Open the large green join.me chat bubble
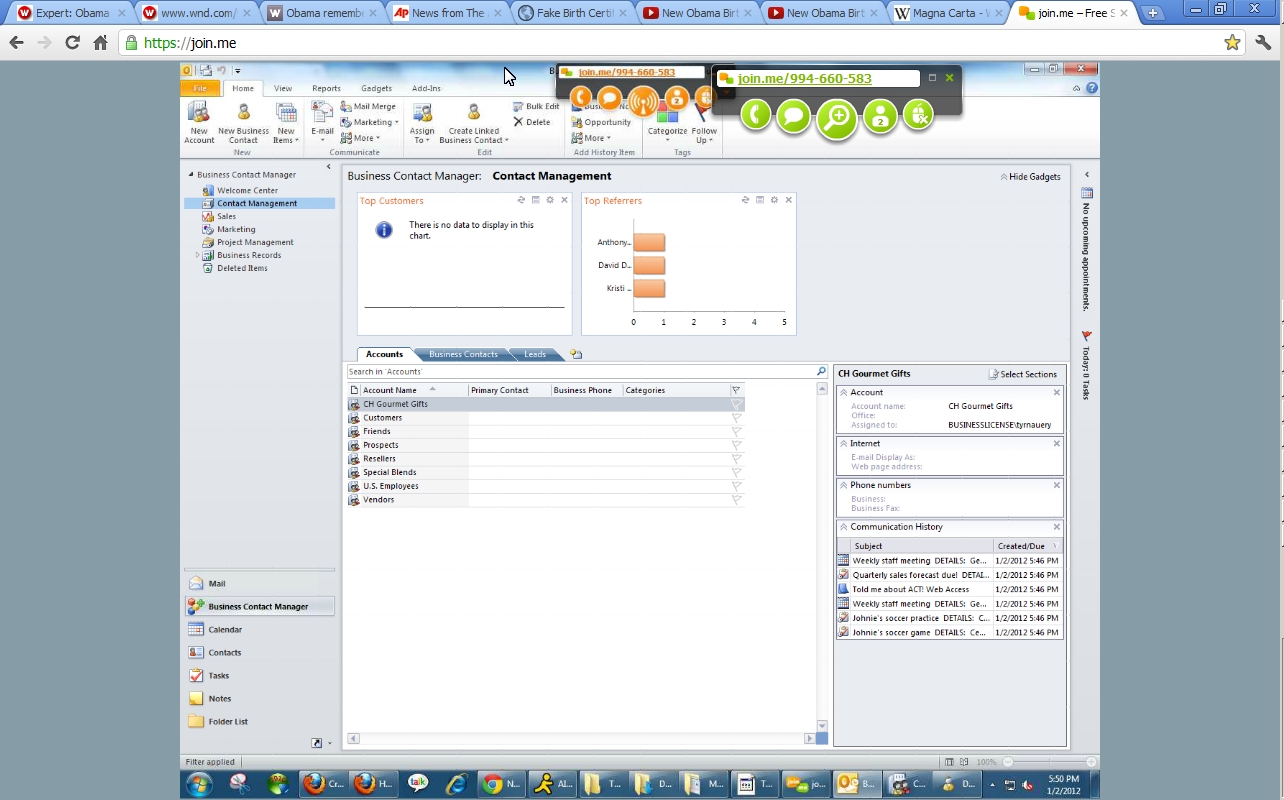Image resolution: width=1284 pixels, height=800 pixels. pyautogui.click(x=794, y=117)
